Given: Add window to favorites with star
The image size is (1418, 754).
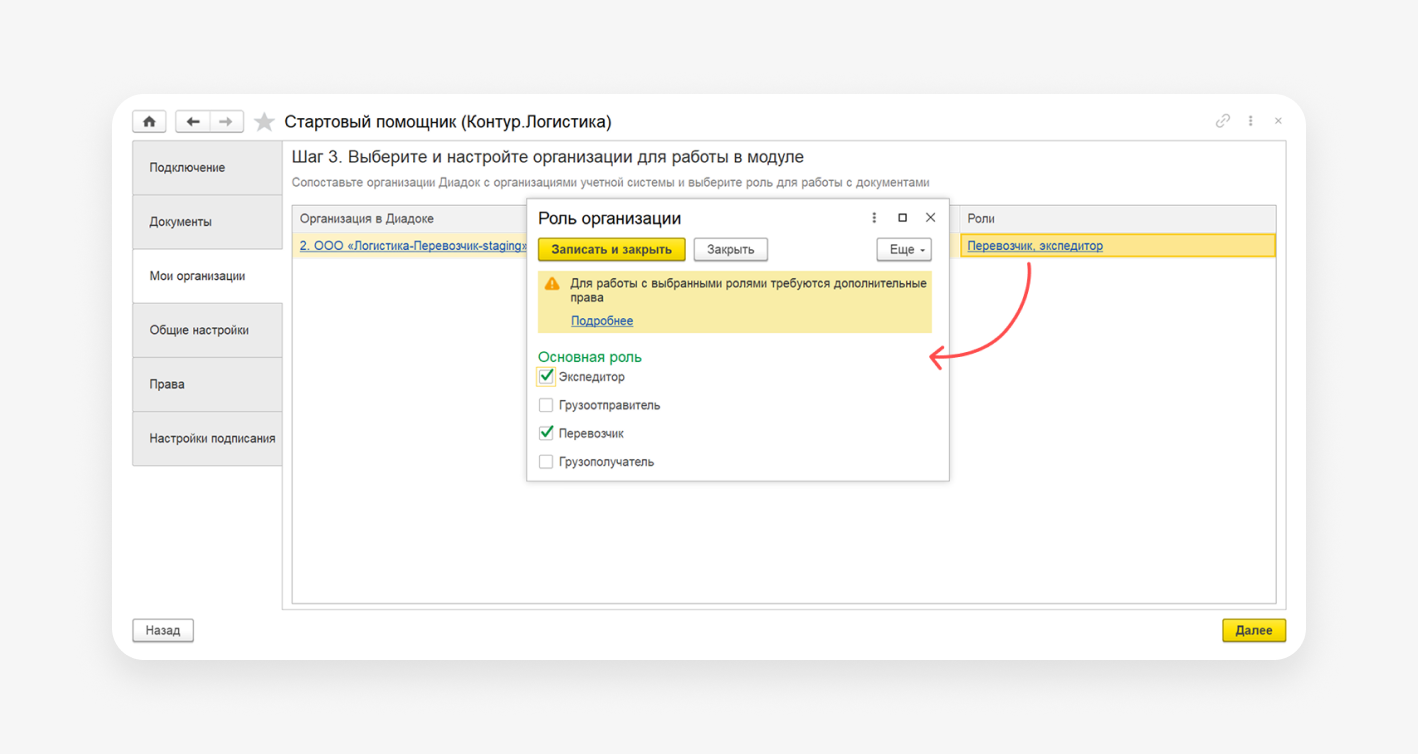Looking at the screenshot, I should pyautogui.click(x=264, y=122).
